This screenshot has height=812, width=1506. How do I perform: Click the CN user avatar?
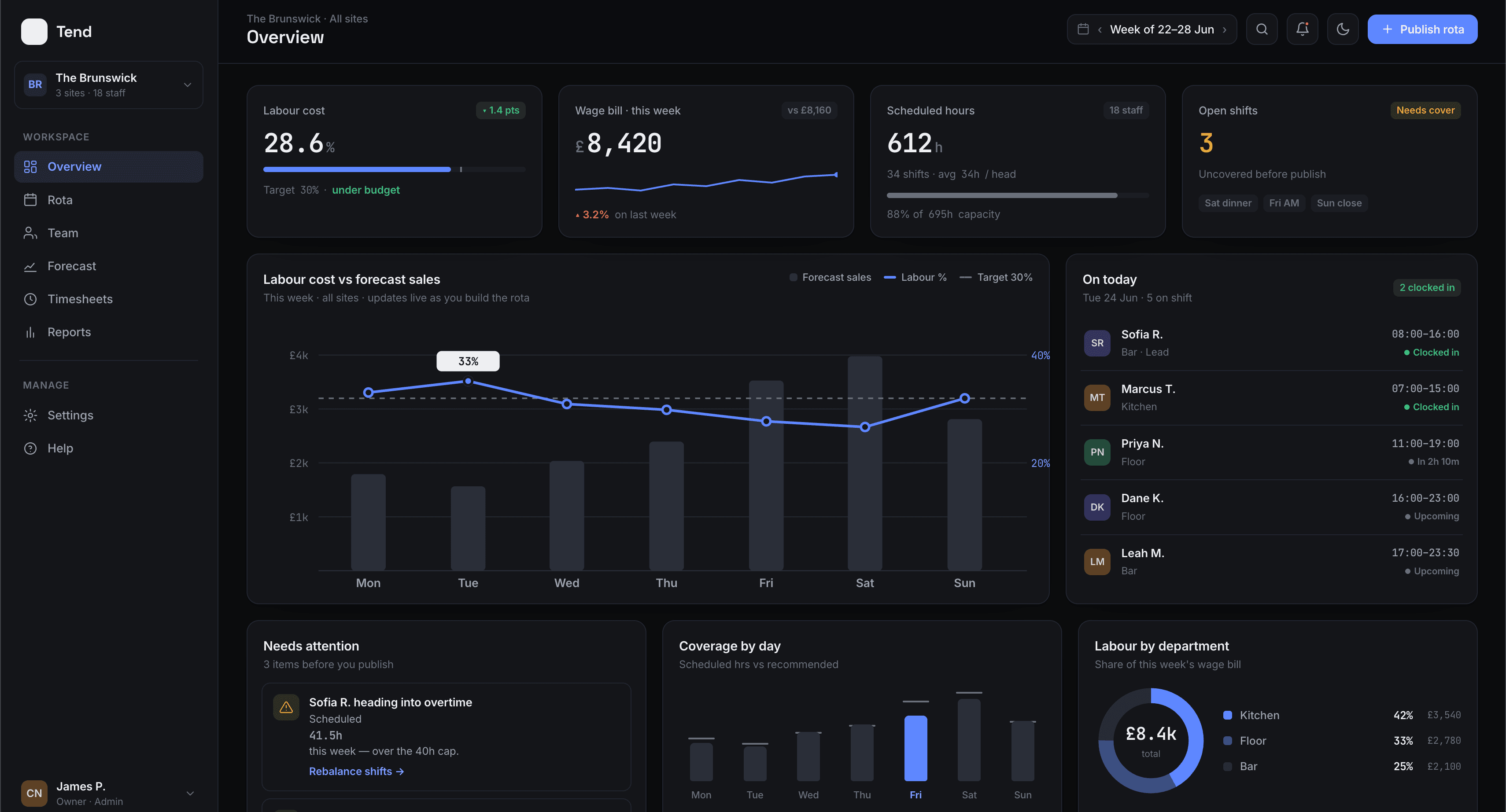click(x=34, y=794)
